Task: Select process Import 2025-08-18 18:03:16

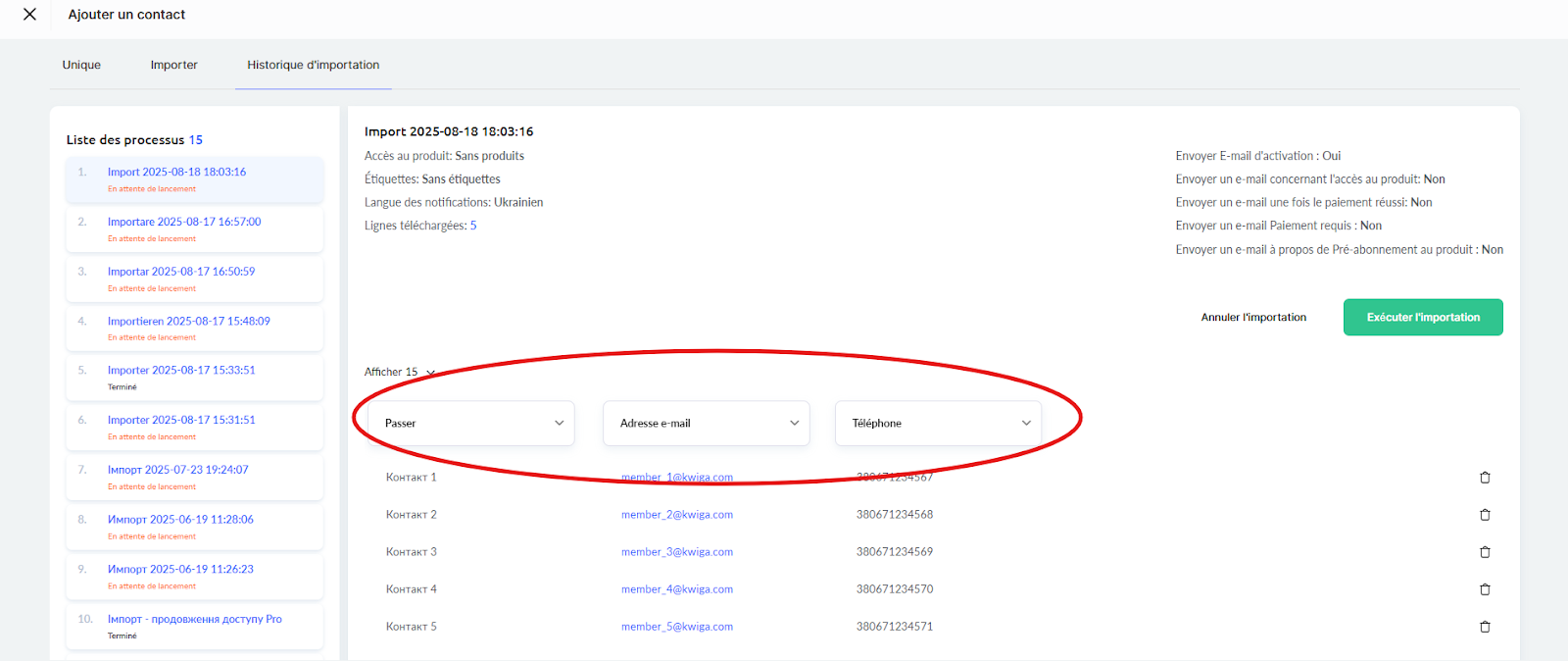Action: coord(176,173)
